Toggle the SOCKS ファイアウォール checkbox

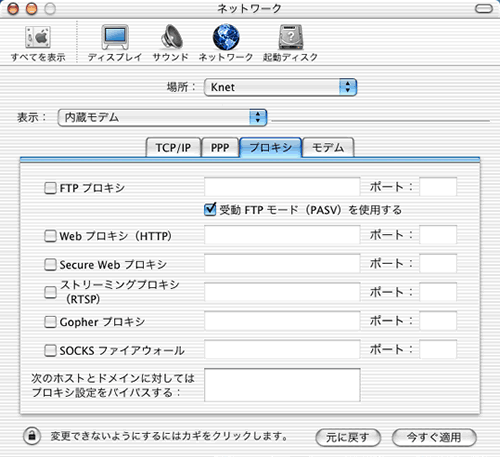tap(50, 351)
